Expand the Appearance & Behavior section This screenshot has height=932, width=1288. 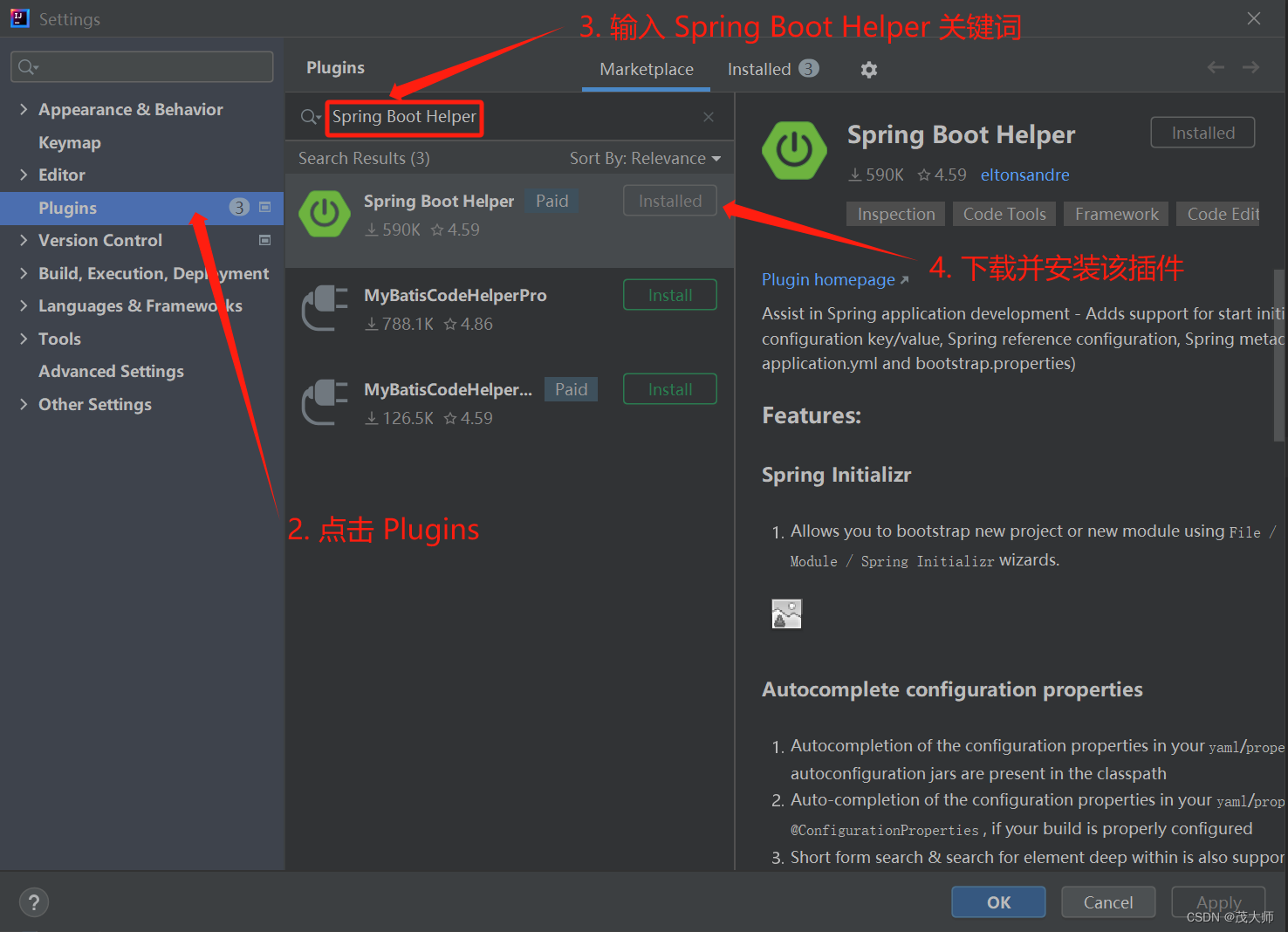click(x=24, y=109)
